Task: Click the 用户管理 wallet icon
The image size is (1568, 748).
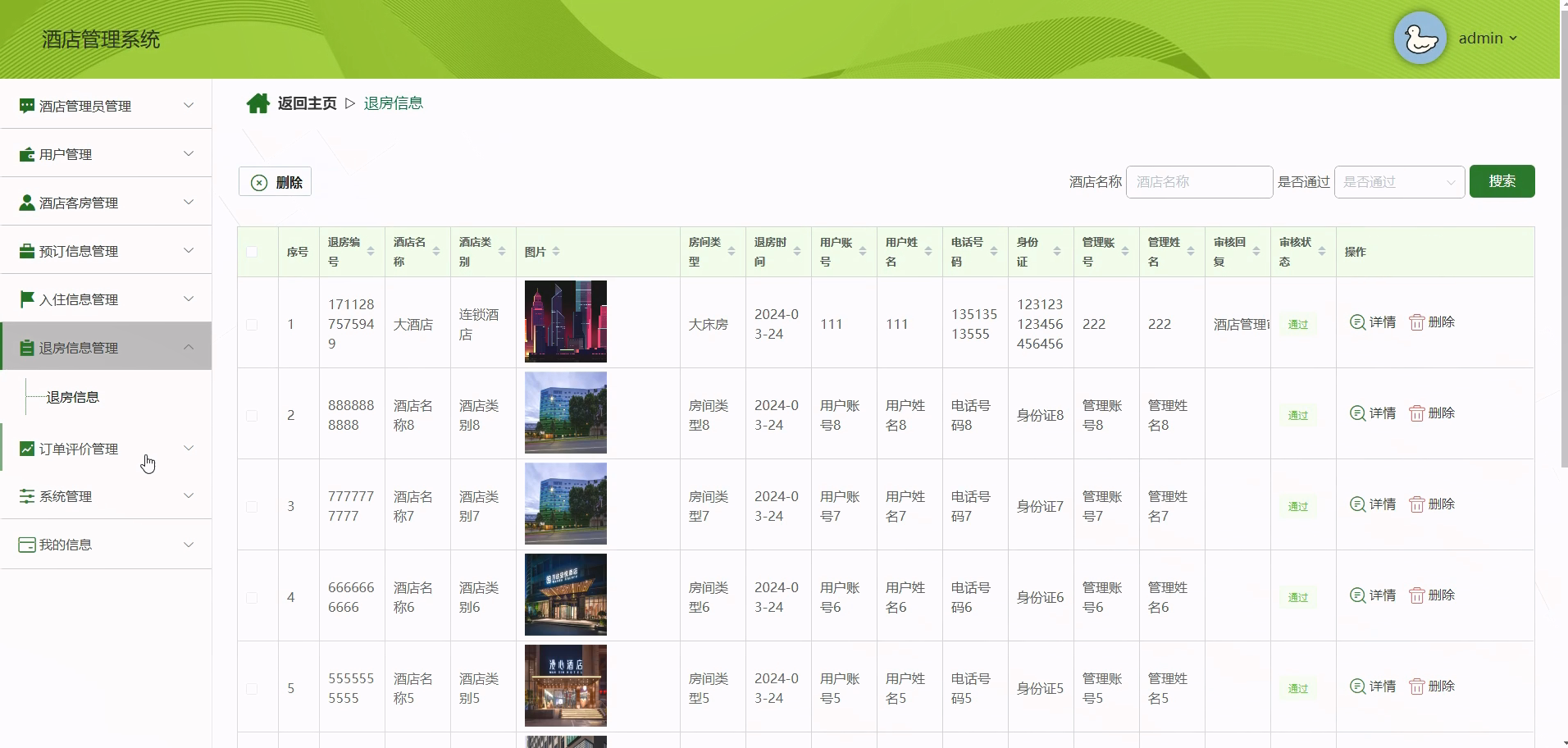Action: click(27, 154)
